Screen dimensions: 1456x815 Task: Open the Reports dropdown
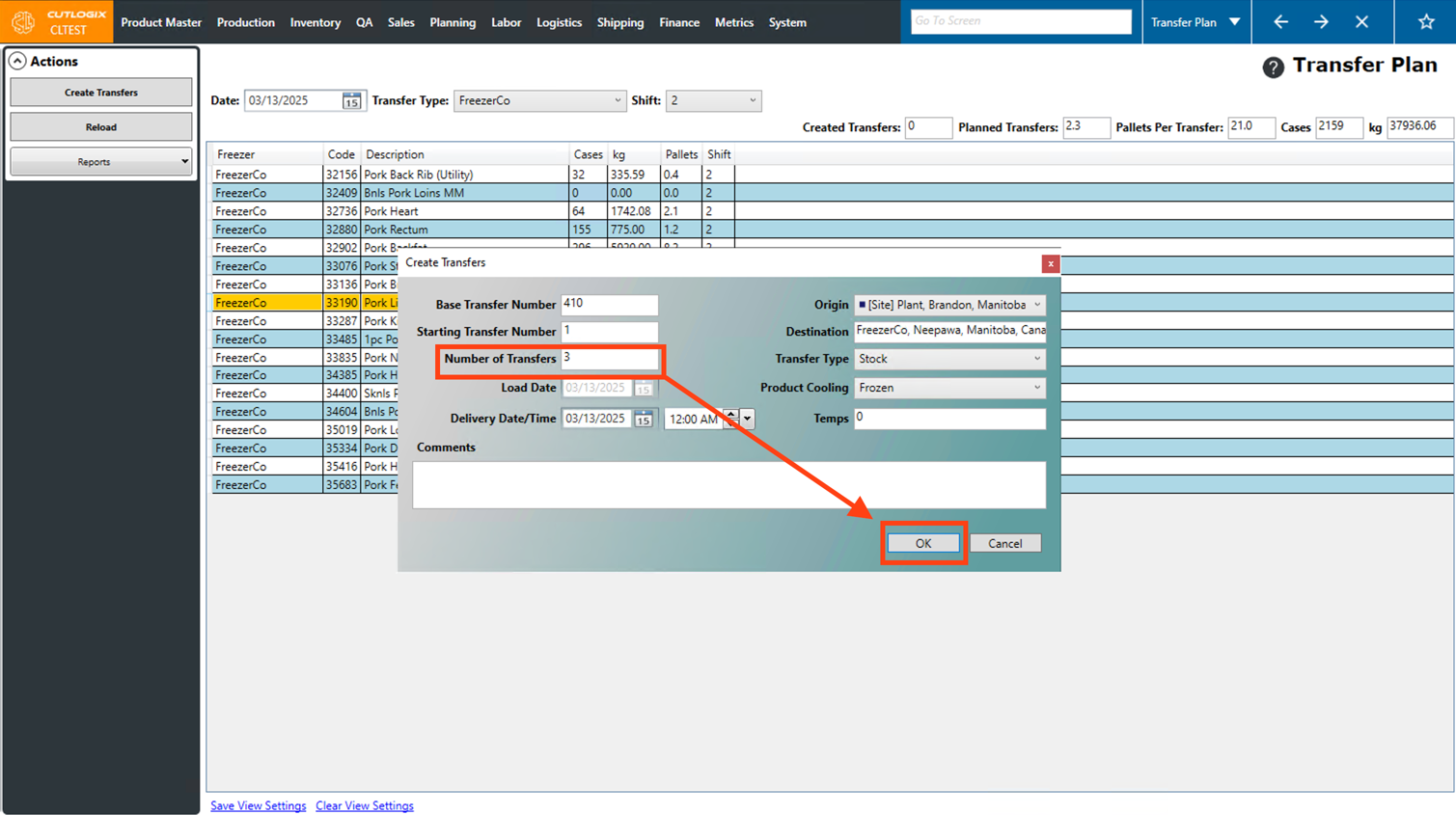point(100,162)
